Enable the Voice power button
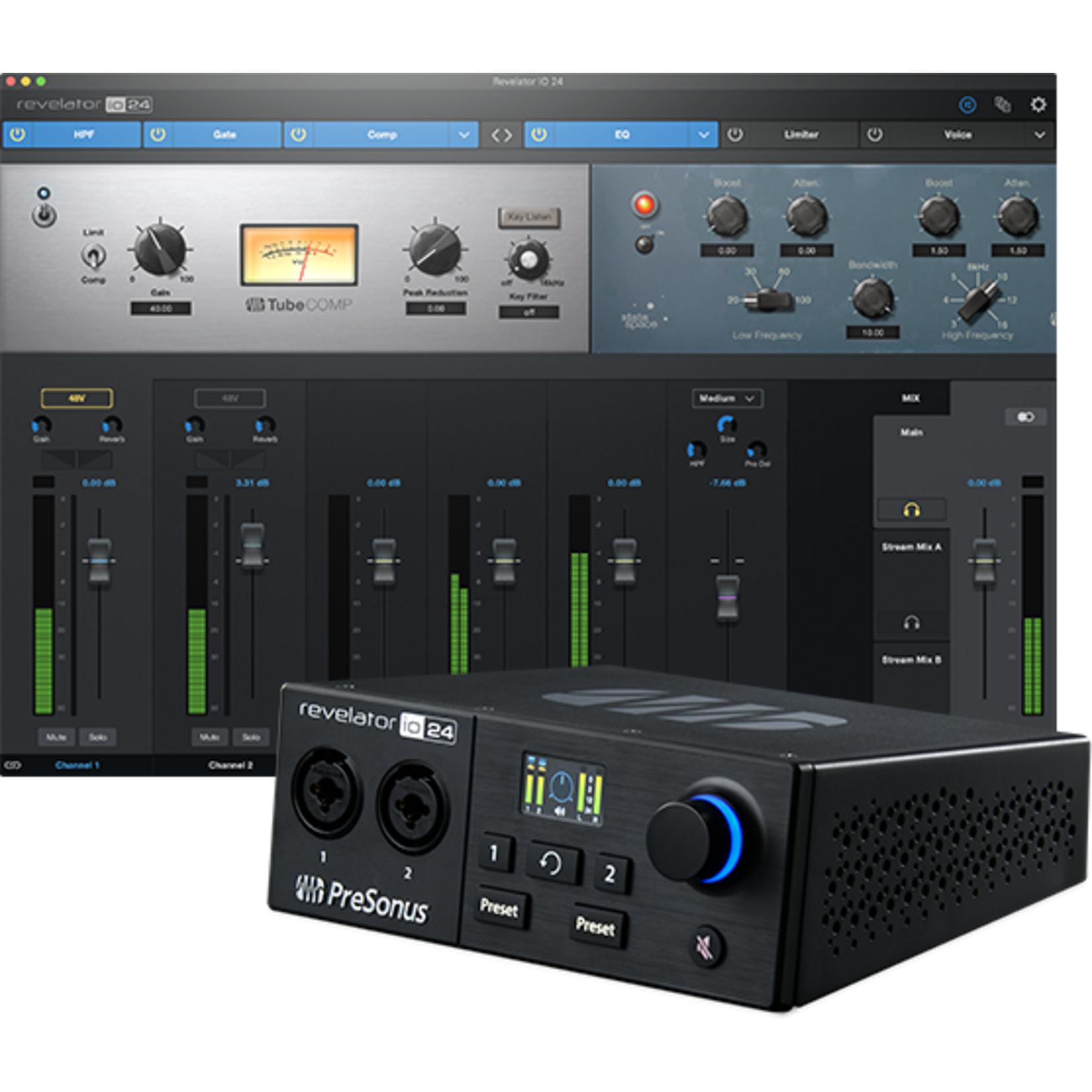 tap(875, 135)
